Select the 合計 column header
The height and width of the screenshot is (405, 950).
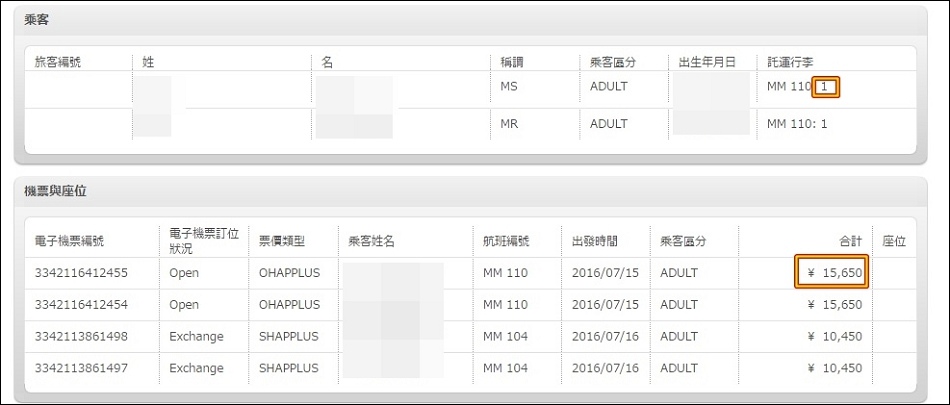click(x=851, y=241)
